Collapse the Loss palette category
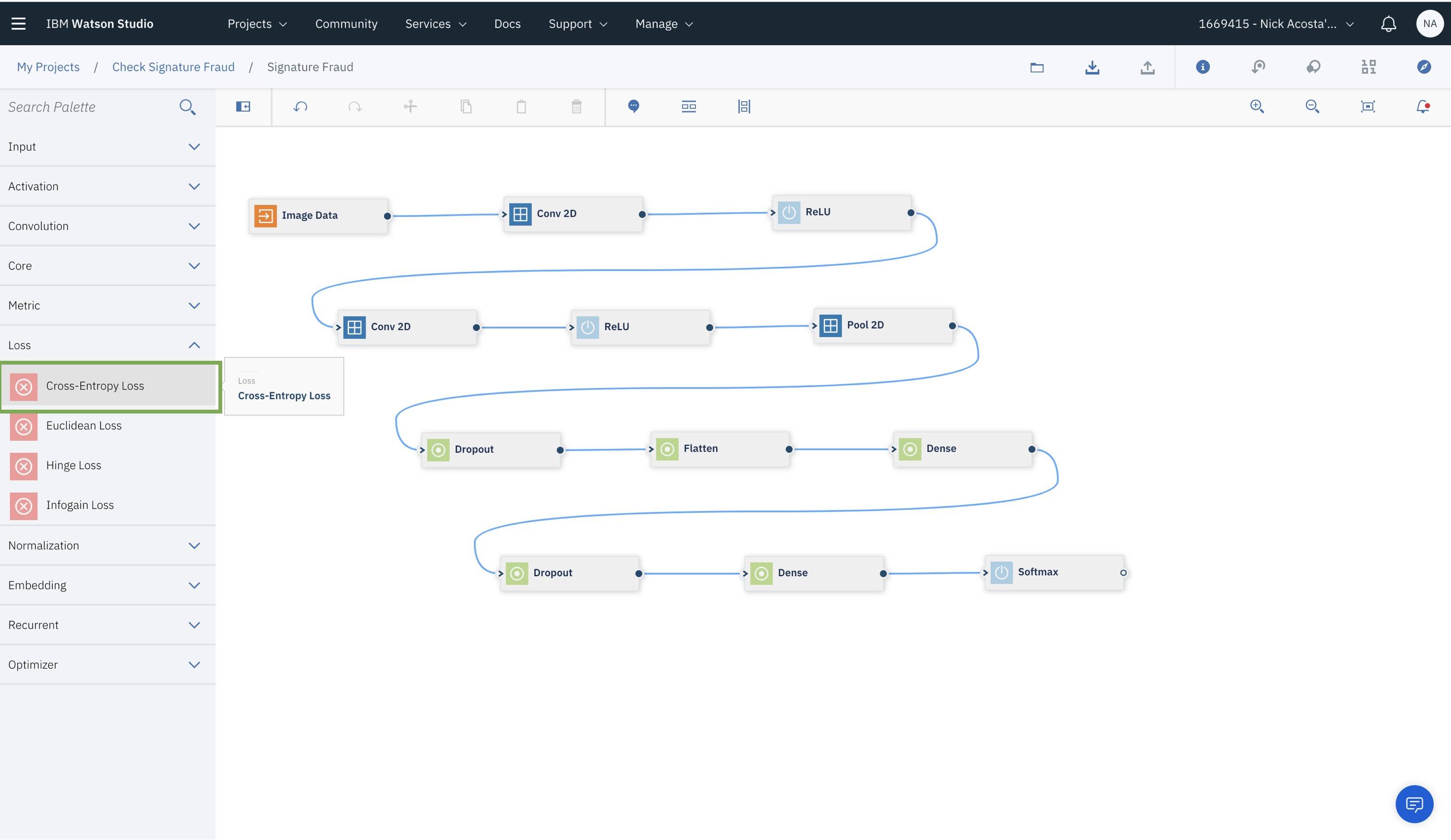The width and height of the screenshot is (1451, 840). pyautogui.click(x=108, y=345)
